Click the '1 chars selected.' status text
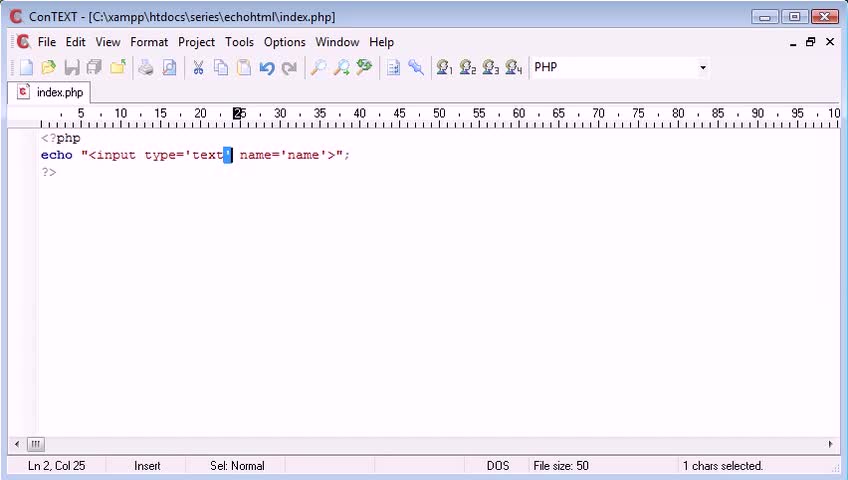 [x=723, y=465]
